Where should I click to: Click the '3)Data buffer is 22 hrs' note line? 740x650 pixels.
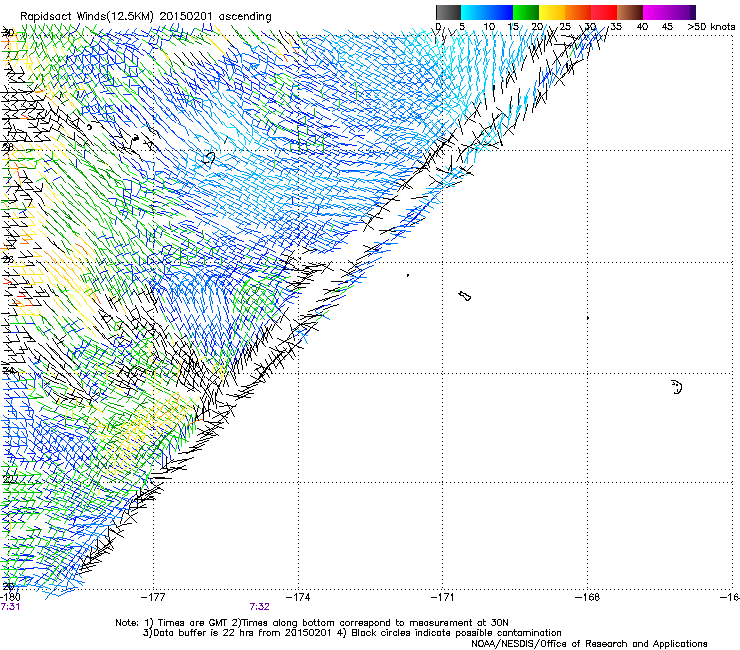352,633
